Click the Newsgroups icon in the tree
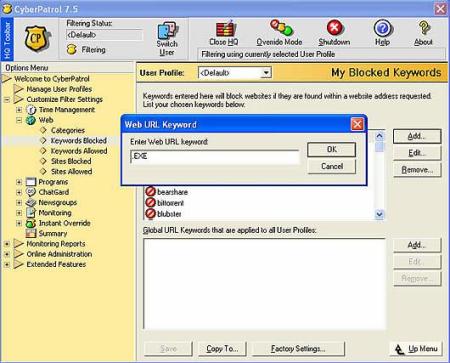 tap(31, 202)
